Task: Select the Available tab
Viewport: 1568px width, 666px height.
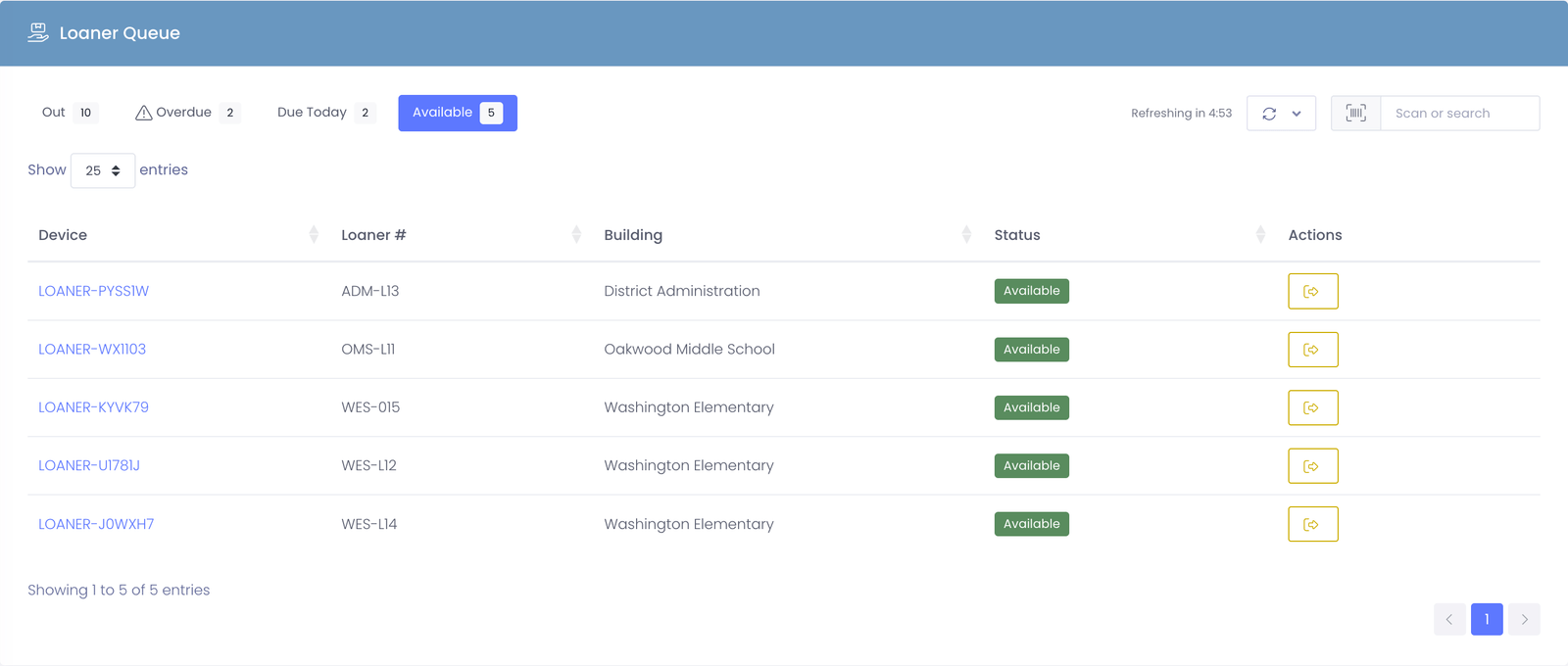Action: point(458,113)
